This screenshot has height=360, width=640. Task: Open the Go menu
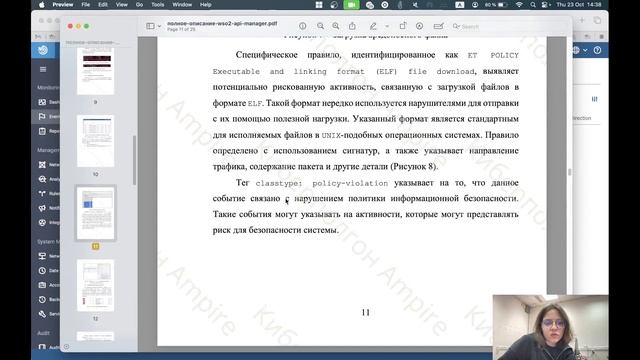click(x=139, y=5)
